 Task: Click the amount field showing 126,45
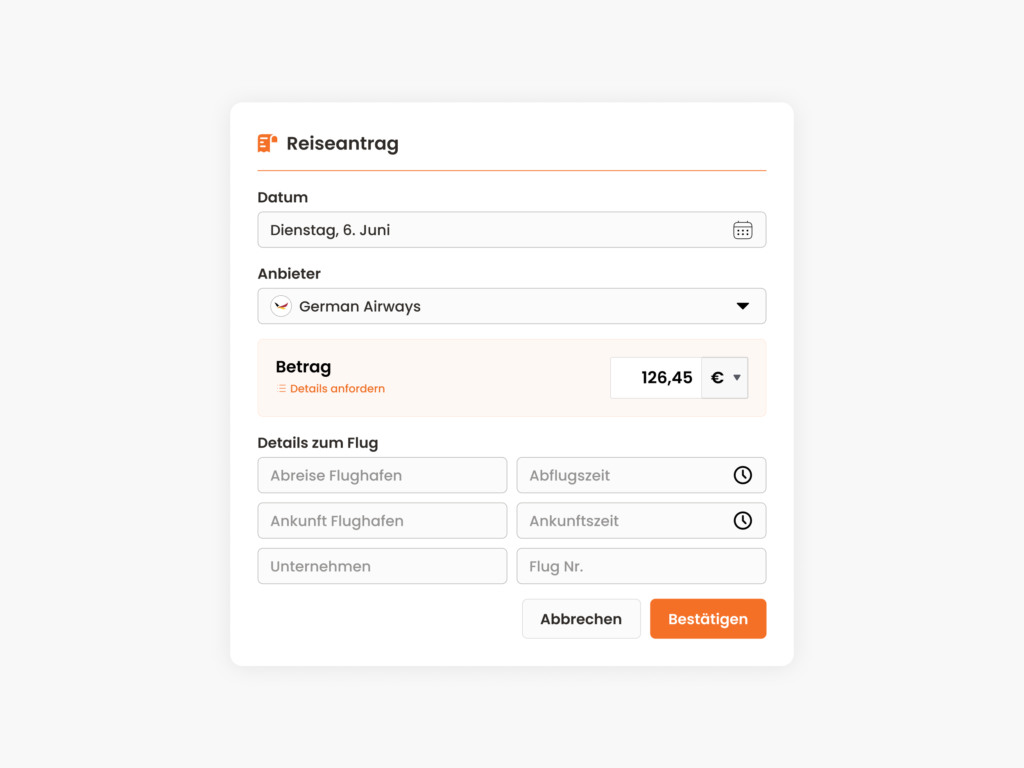click(x=656, y=377)
